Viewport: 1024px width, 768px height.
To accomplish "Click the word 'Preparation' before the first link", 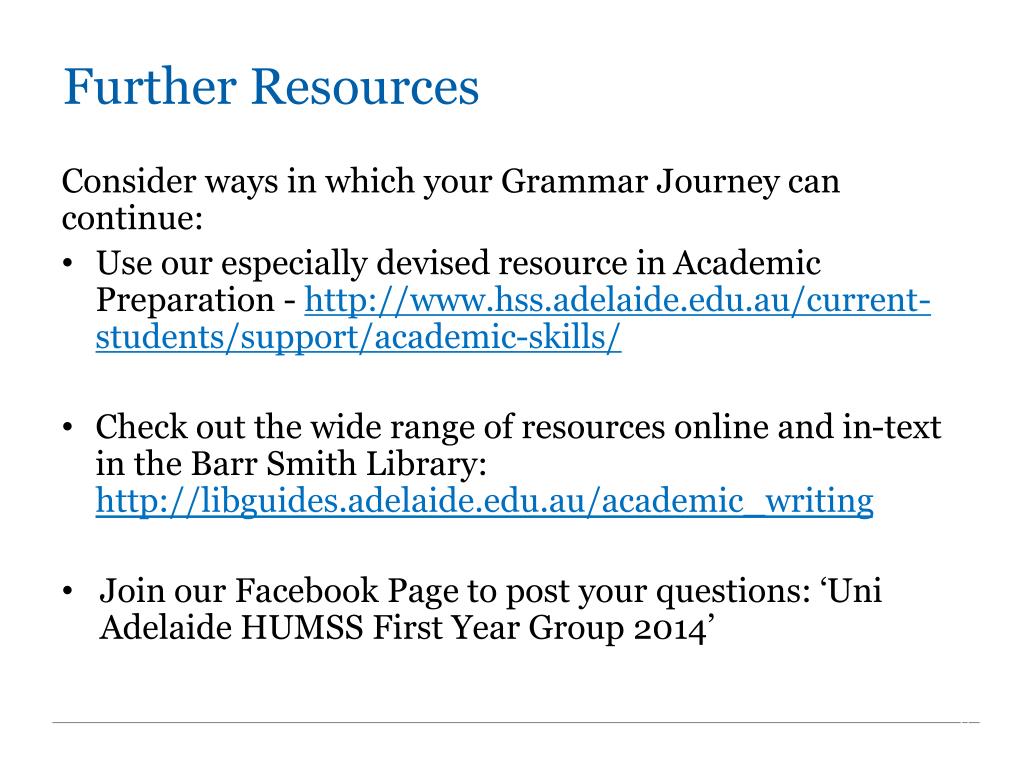I will [185, 301].
